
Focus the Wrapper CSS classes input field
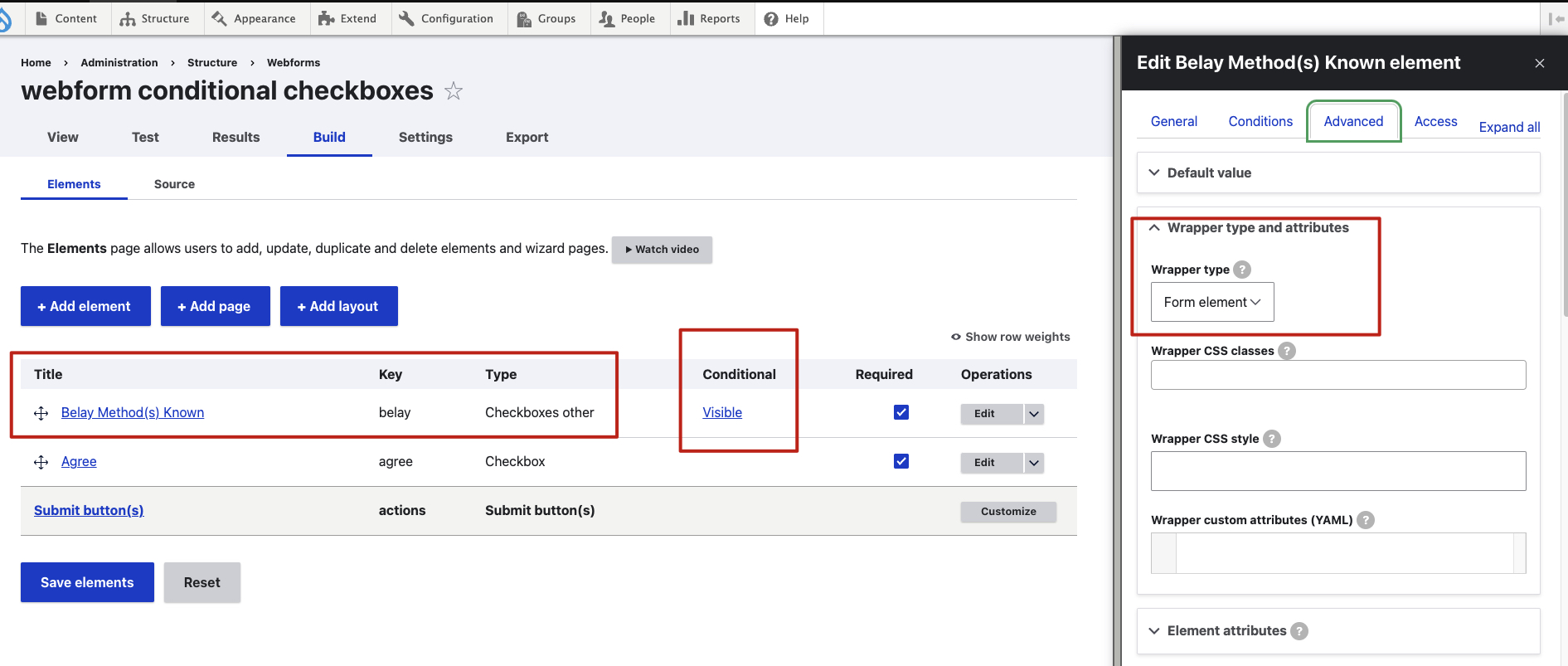(1337, 375)
